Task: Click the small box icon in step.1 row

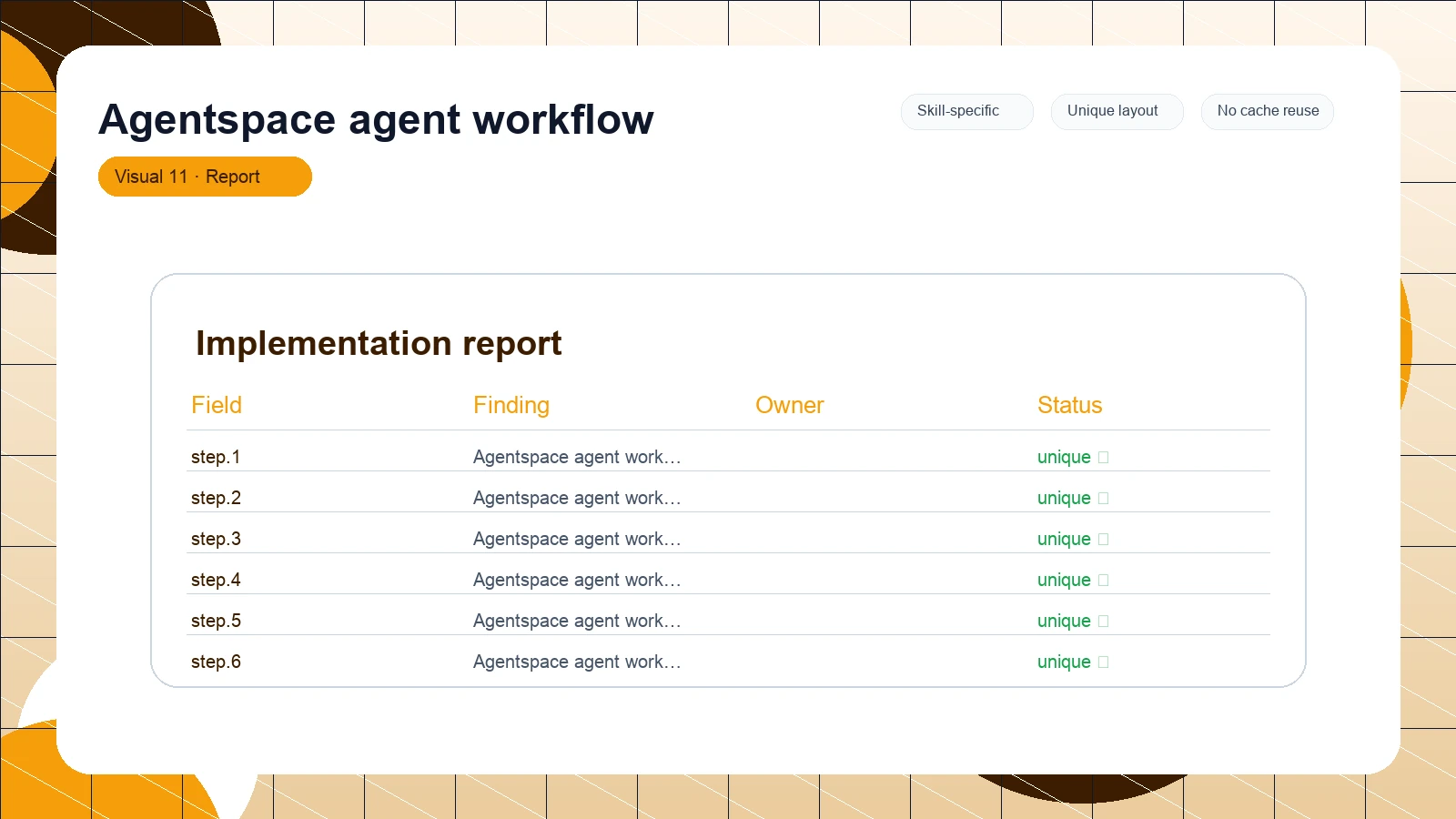Action: (1104, 458)
